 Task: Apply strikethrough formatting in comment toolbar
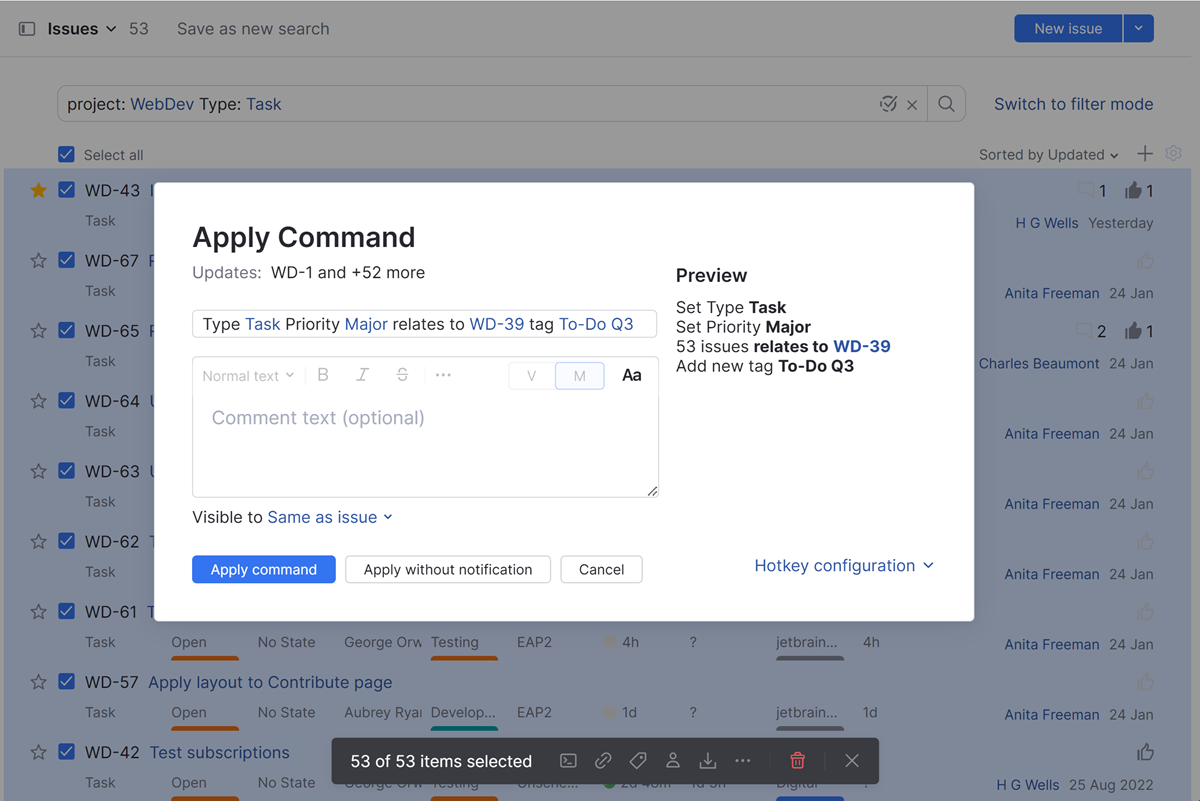pos(403,374)
